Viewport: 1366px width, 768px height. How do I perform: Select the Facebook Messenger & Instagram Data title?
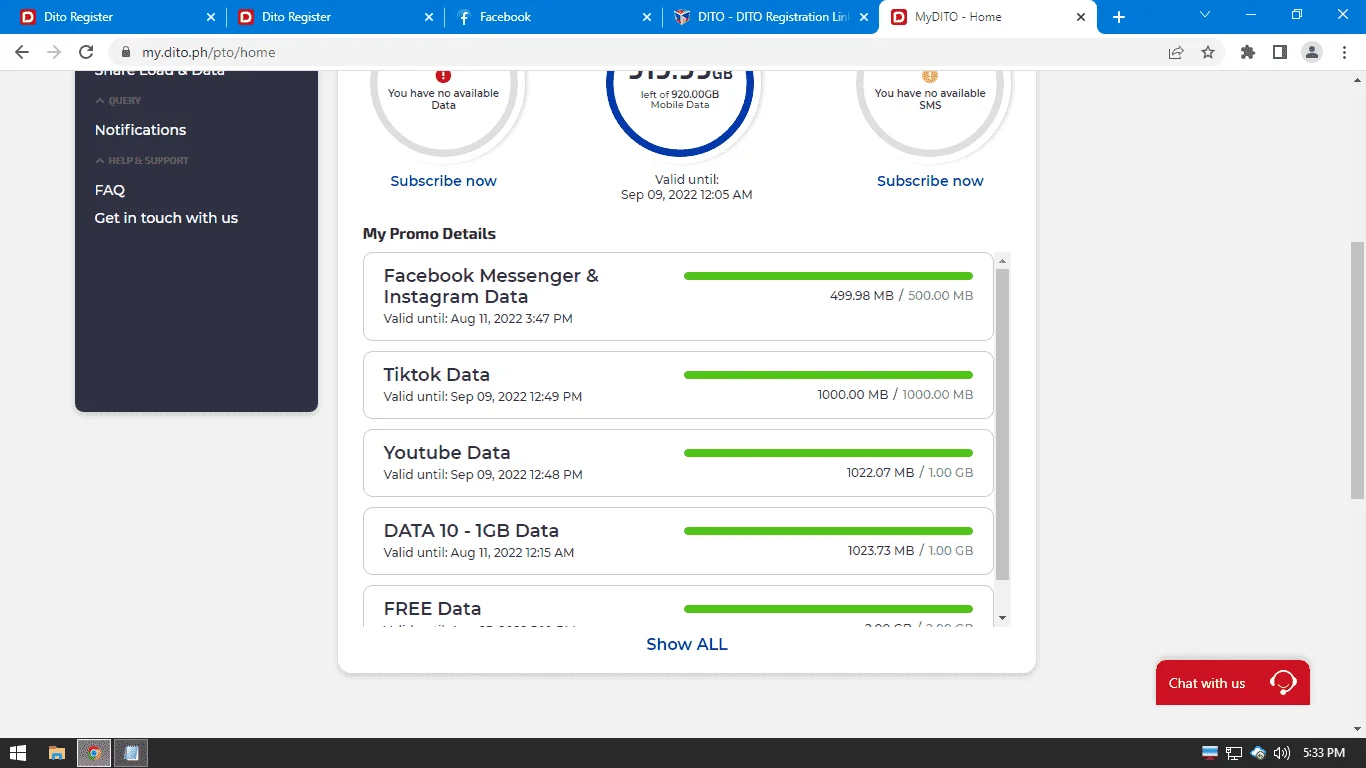pos(491,286)
